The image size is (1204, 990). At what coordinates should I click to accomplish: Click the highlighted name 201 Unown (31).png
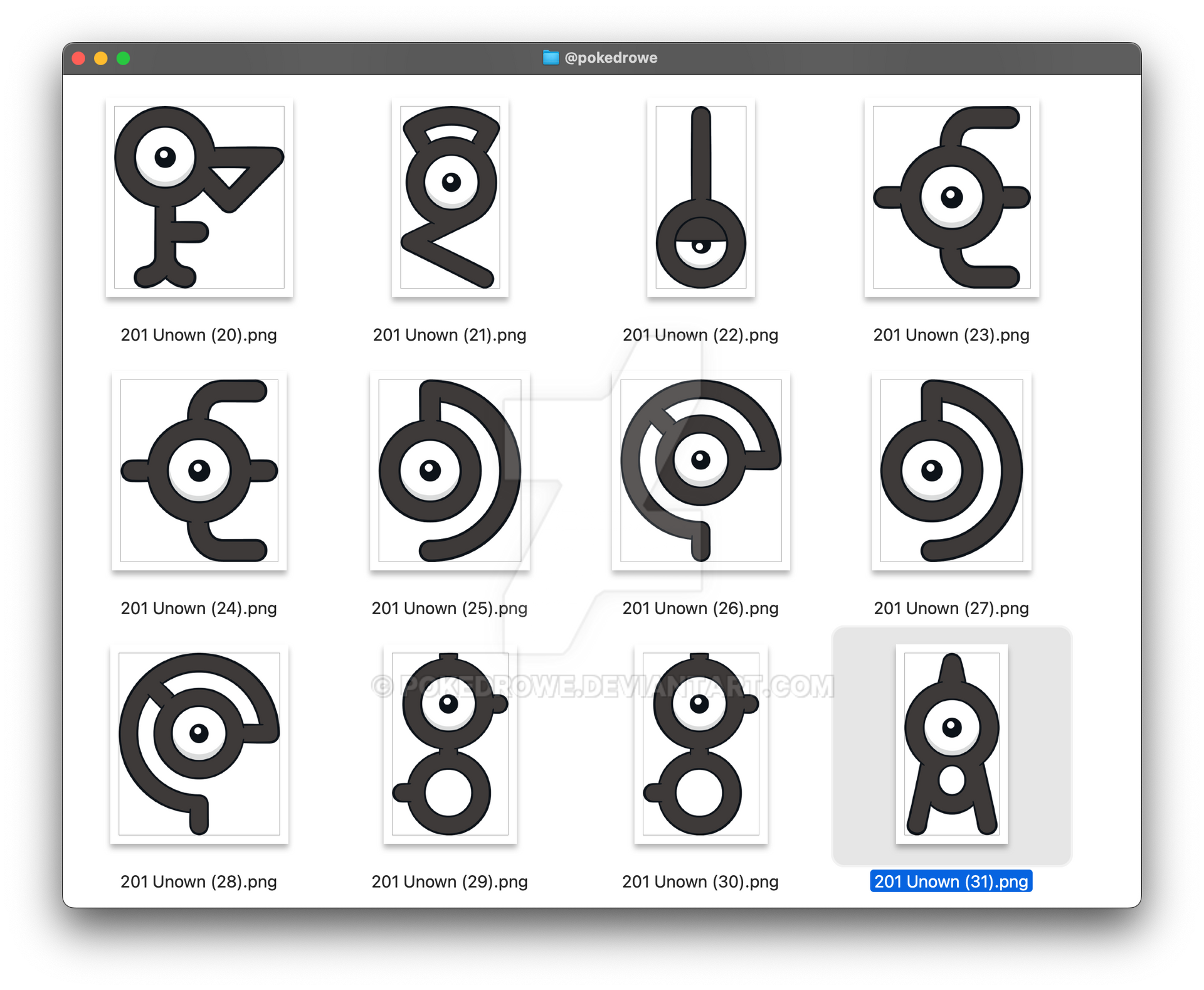[x=951, y=881]
